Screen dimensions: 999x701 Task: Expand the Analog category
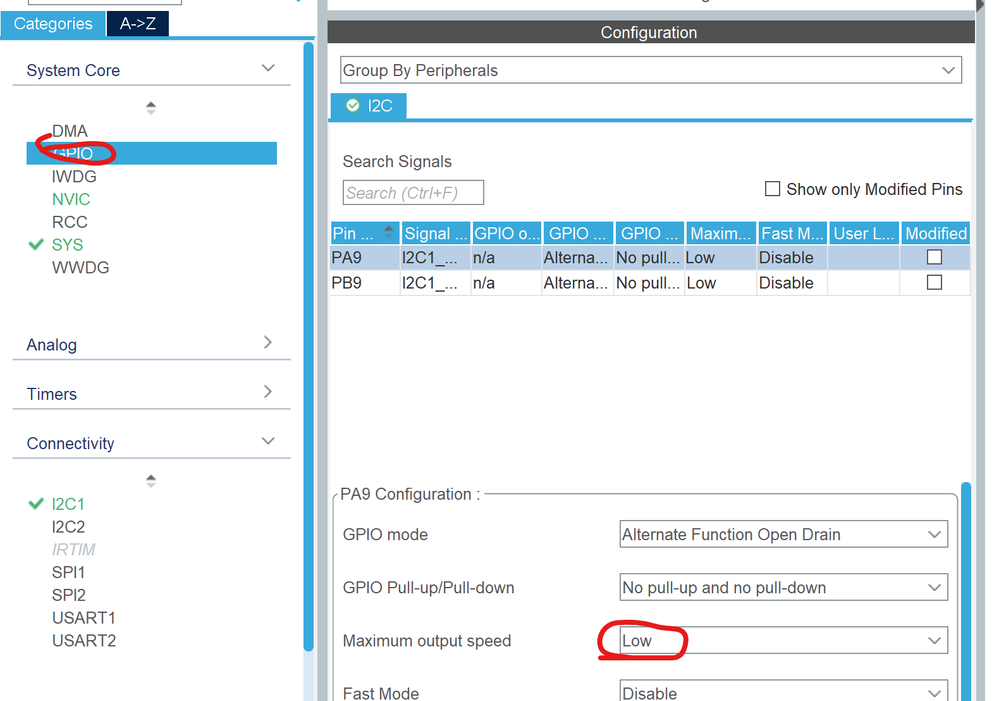[x=268, y=342]
